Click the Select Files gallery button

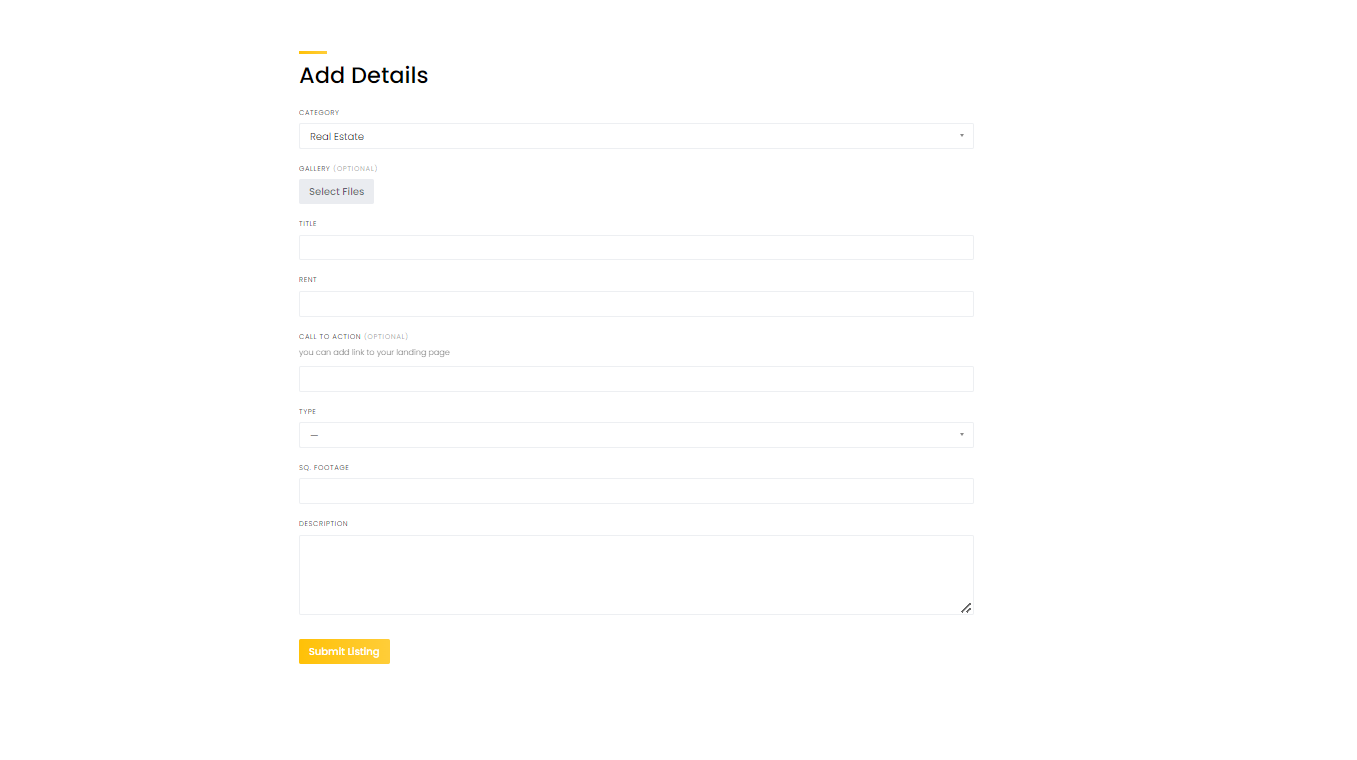point(336,192)
